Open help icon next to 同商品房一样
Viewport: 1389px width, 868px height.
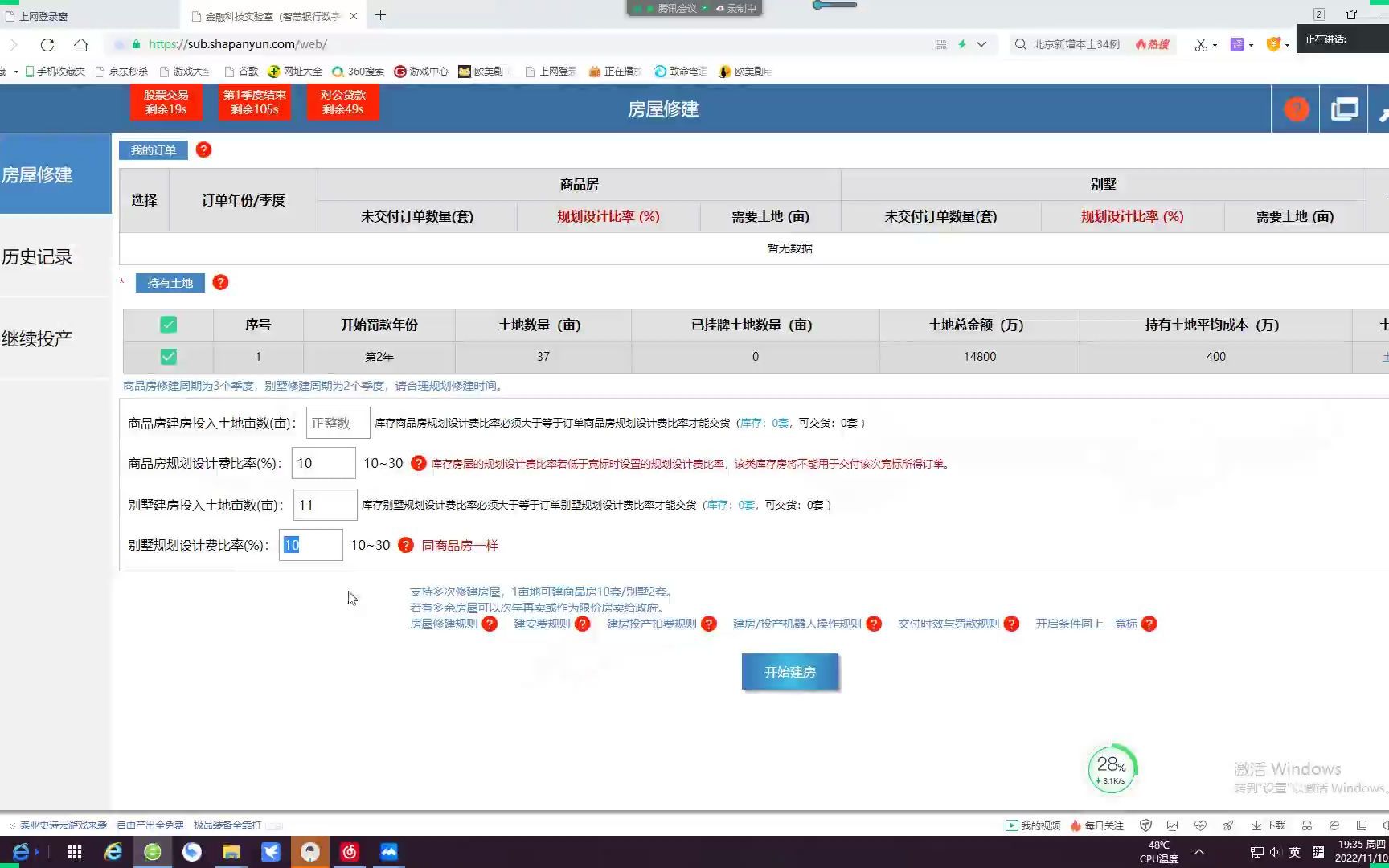pos(406,545)
